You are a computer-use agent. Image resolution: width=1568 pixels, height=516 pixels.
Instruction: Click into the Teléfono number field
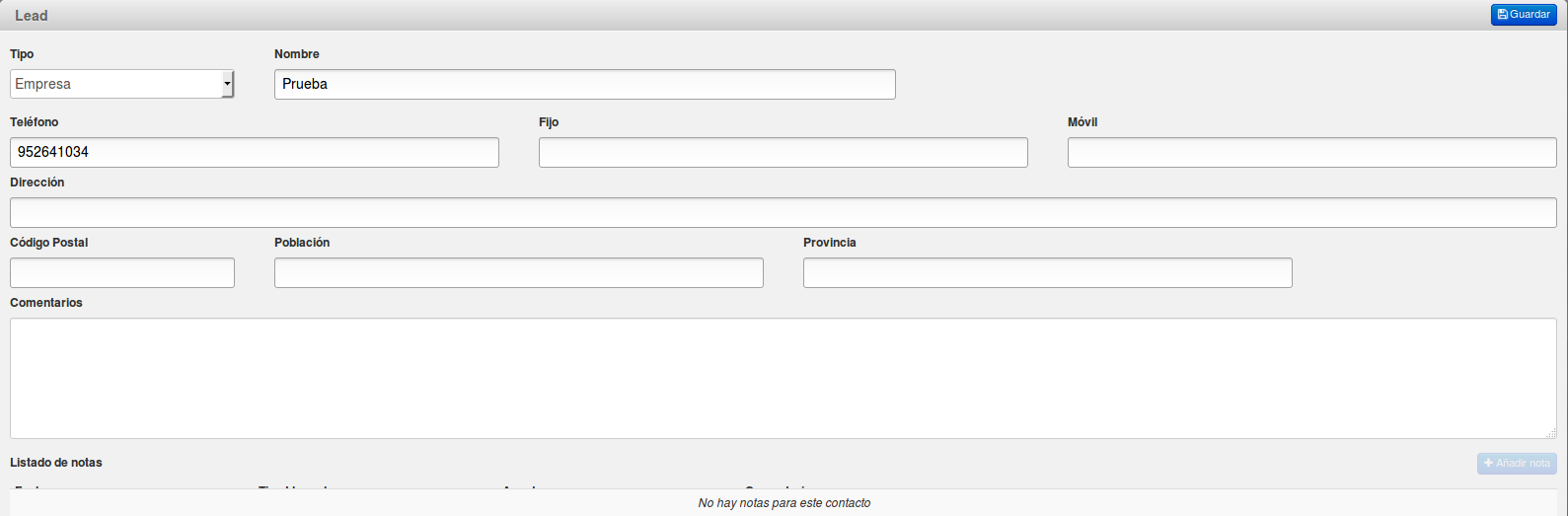point(254,152)
